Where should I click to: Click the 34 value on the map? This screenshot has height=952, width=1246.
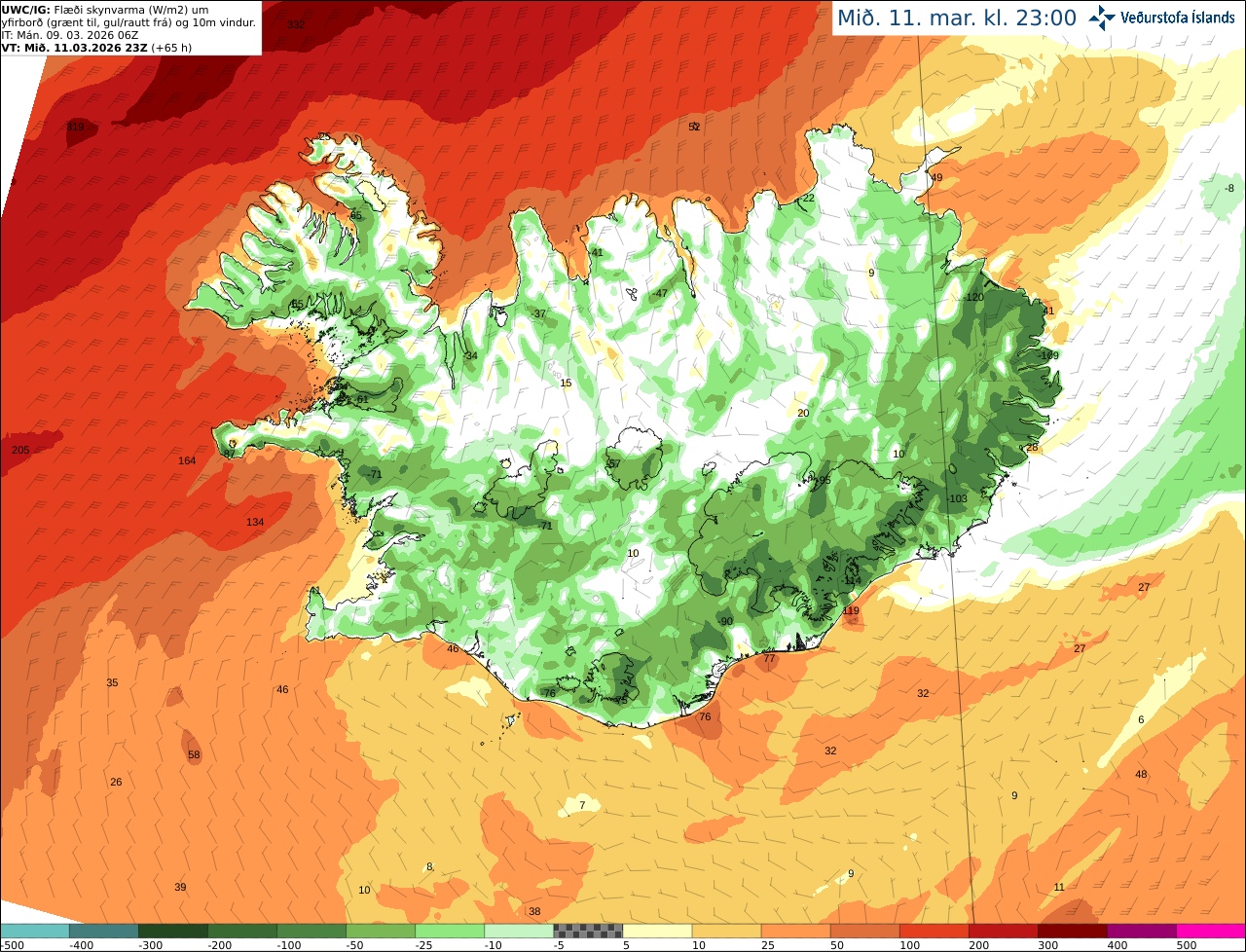tap(472, 356)
